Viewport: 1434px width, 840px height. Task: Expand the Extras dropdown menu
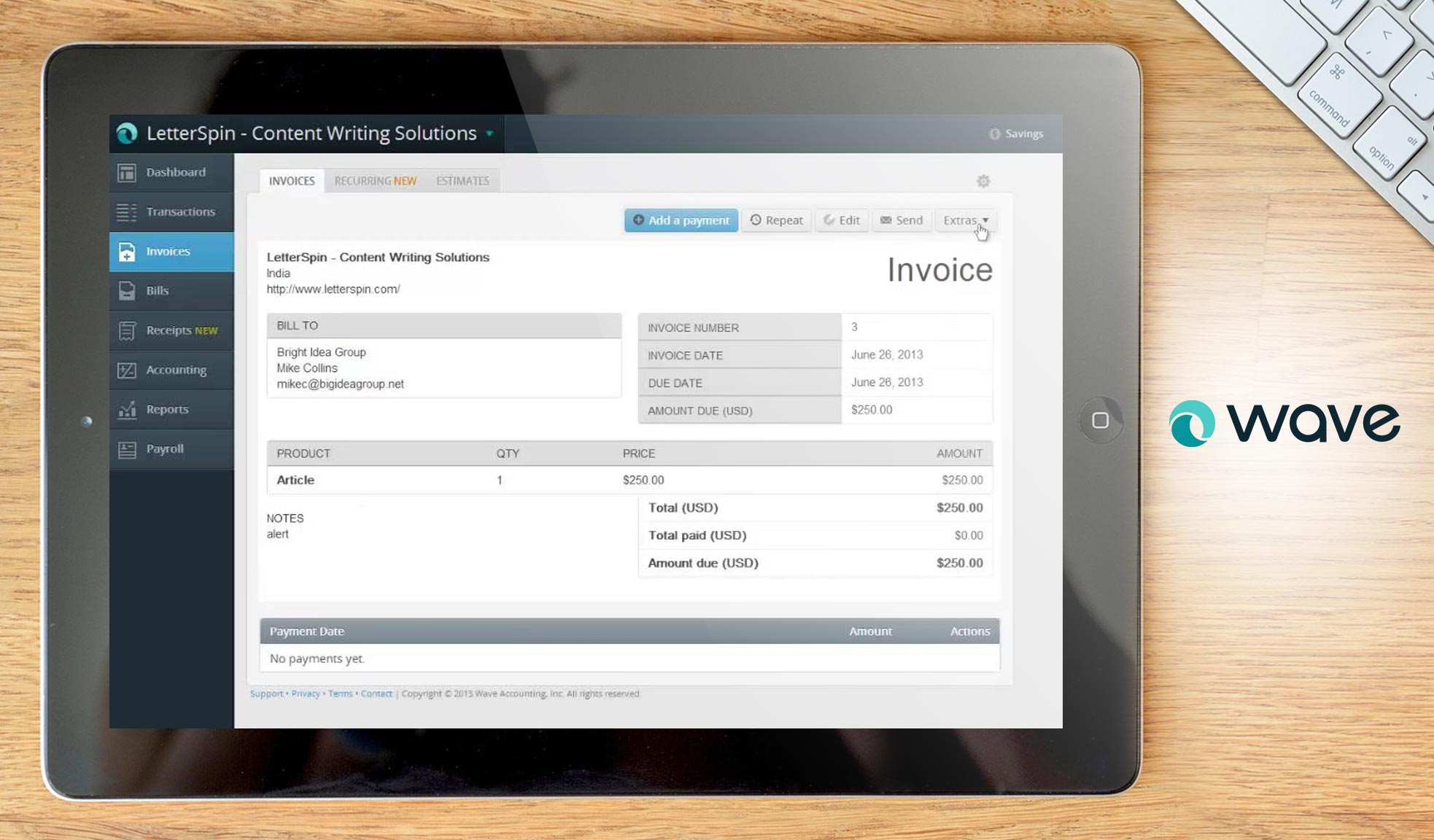(x=964, y=220)
